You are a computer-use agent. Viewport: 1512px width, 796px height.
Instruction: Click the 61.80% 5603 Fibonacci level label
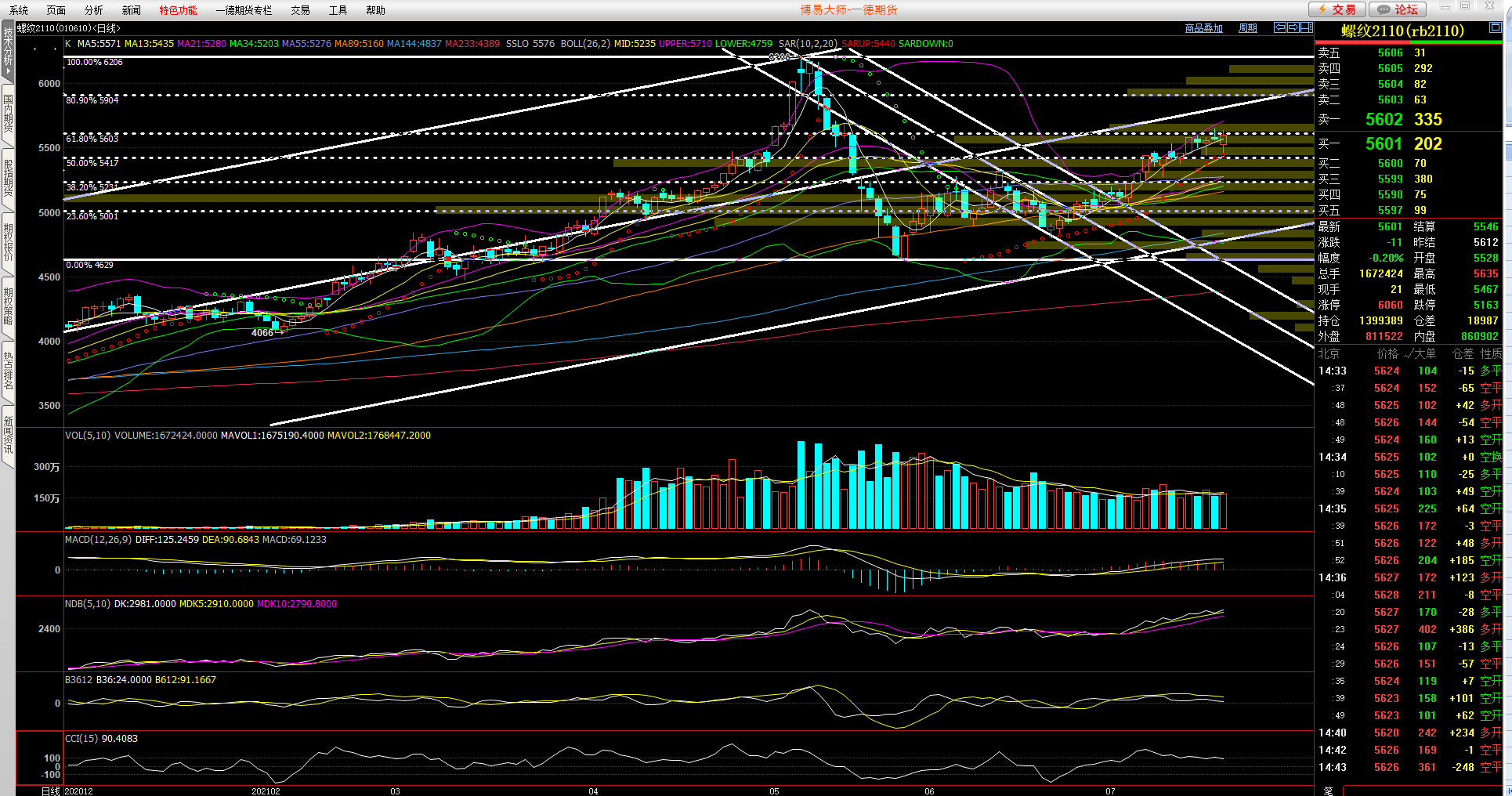92,139
